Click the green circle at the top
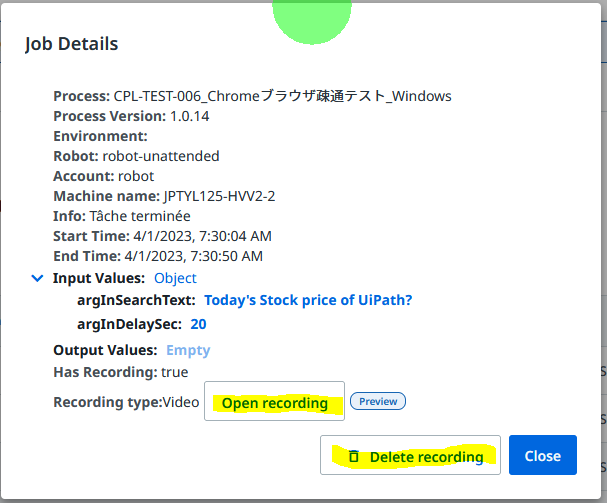Screen dimensions: 607x503 point(312,20)
